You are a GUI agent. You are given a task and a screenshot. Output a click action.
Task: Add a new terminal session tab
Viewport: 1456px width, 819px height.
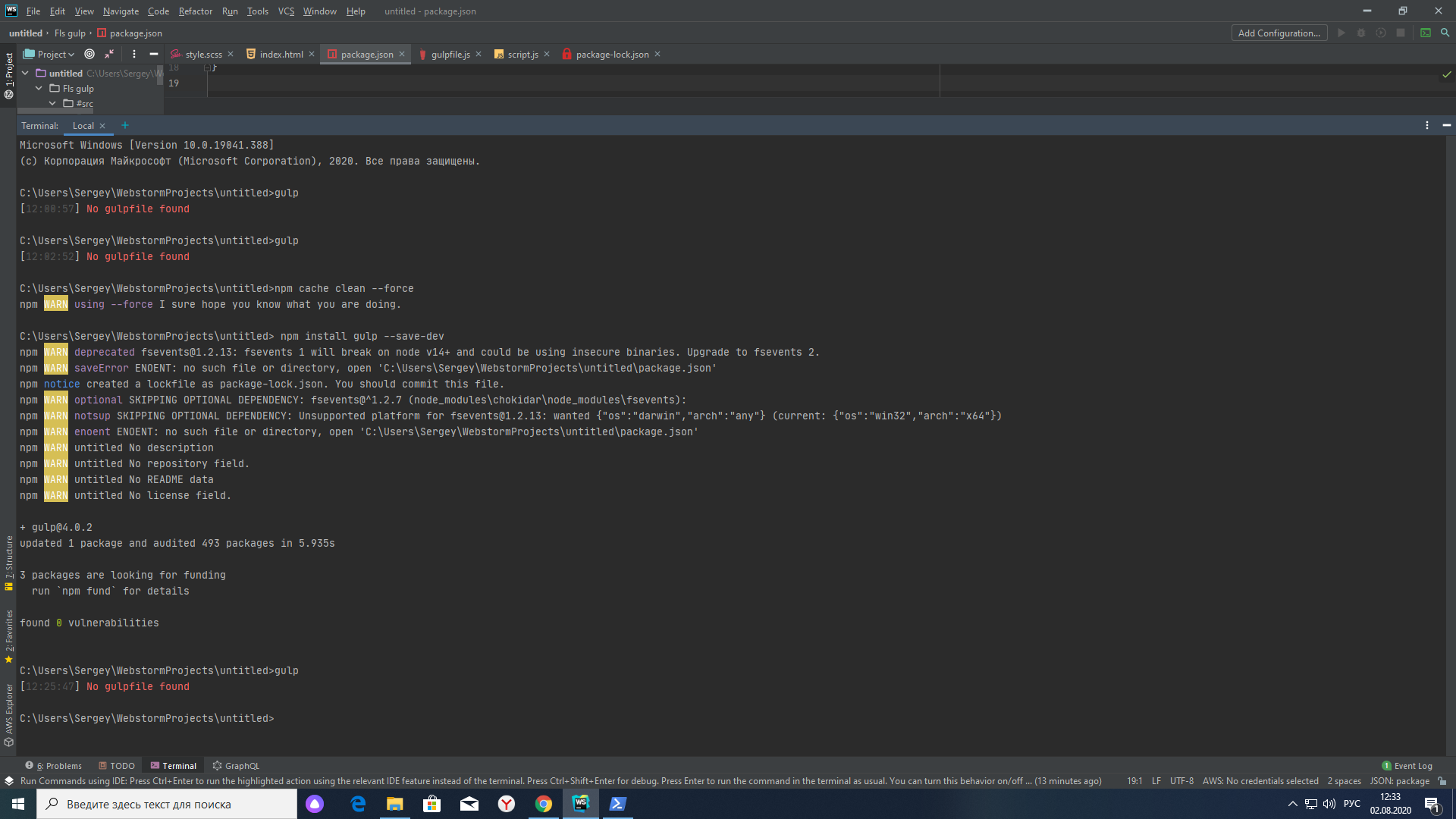point(125,126)
